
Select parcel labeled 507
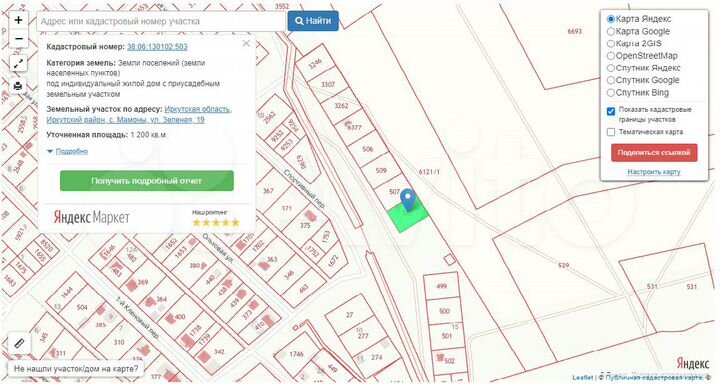(394, 192)
